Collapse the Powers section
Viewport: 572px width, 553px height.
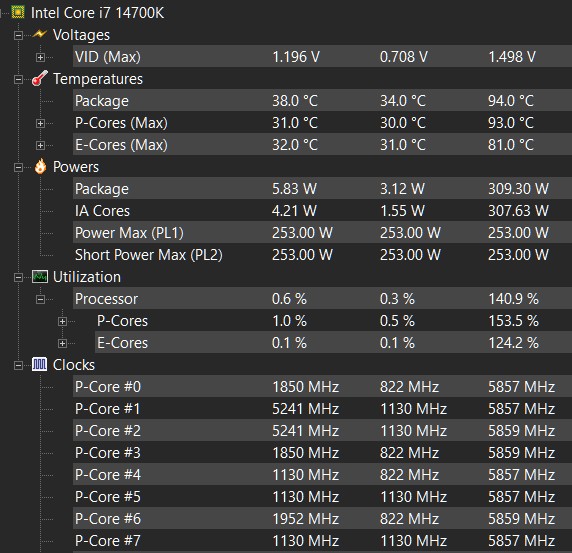[x=18, y=167]
